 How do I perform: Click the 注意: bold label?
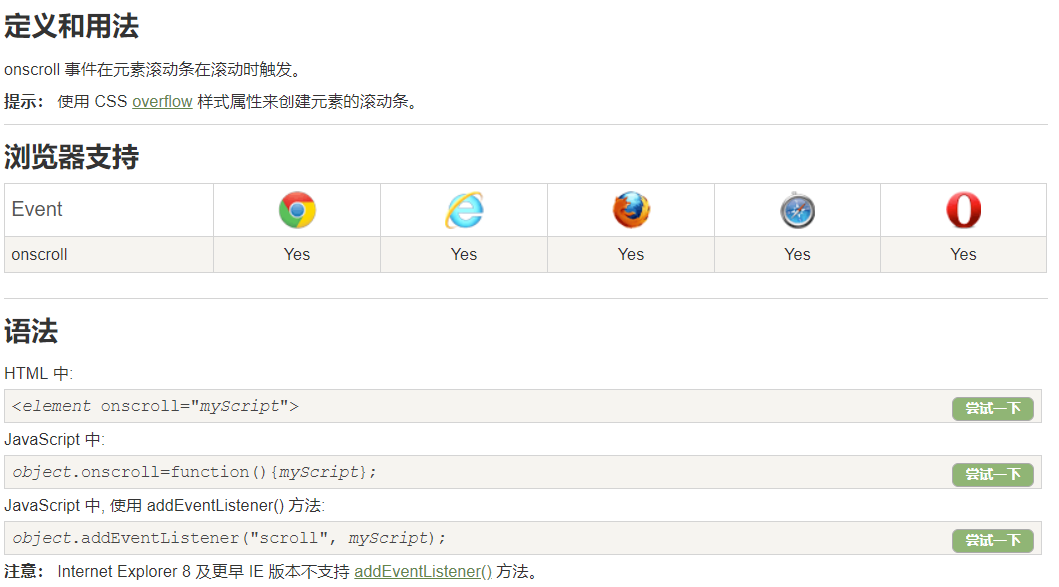click(24, 571)
